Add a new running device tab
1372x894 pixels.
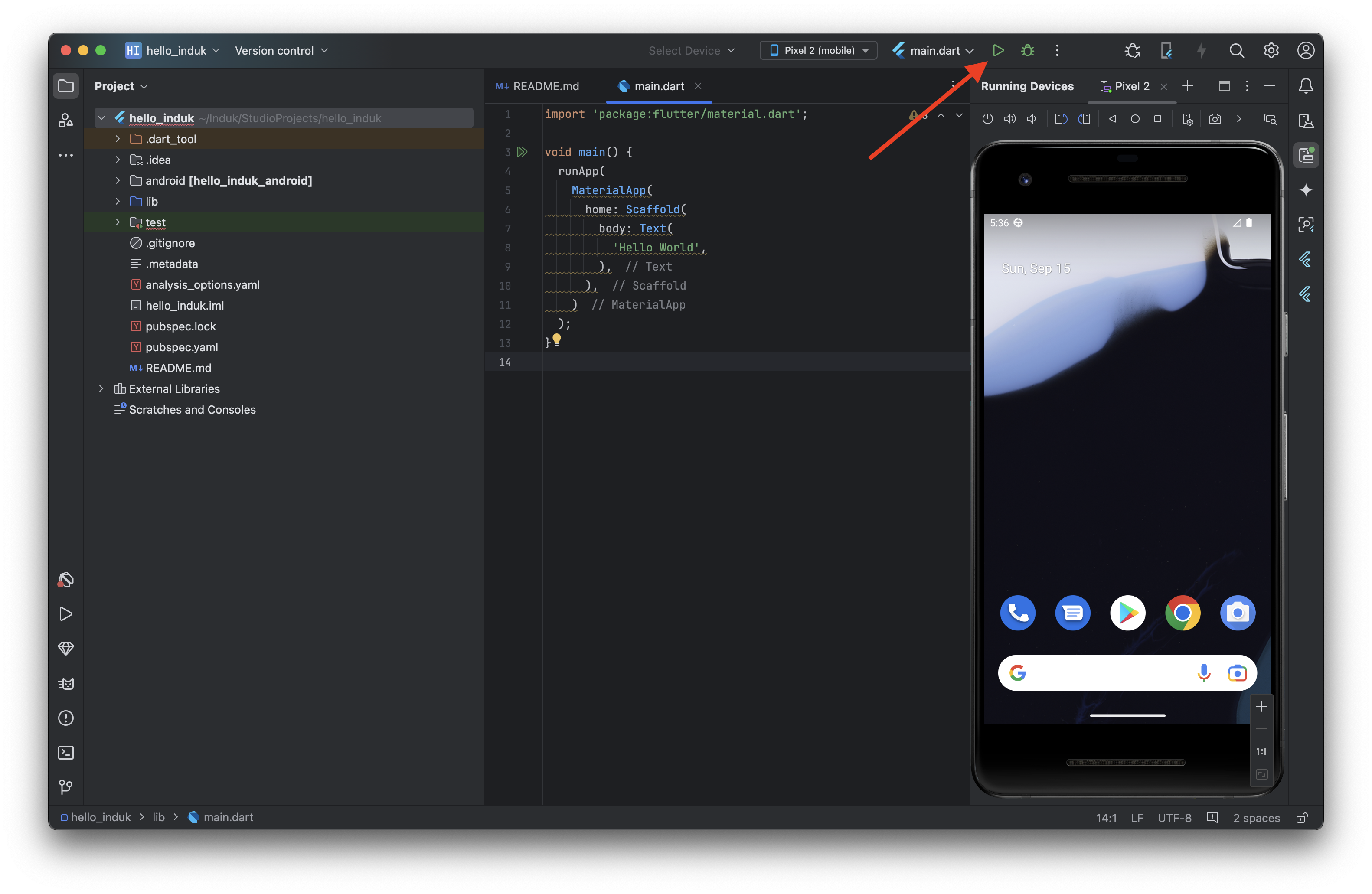point(1188,86)
